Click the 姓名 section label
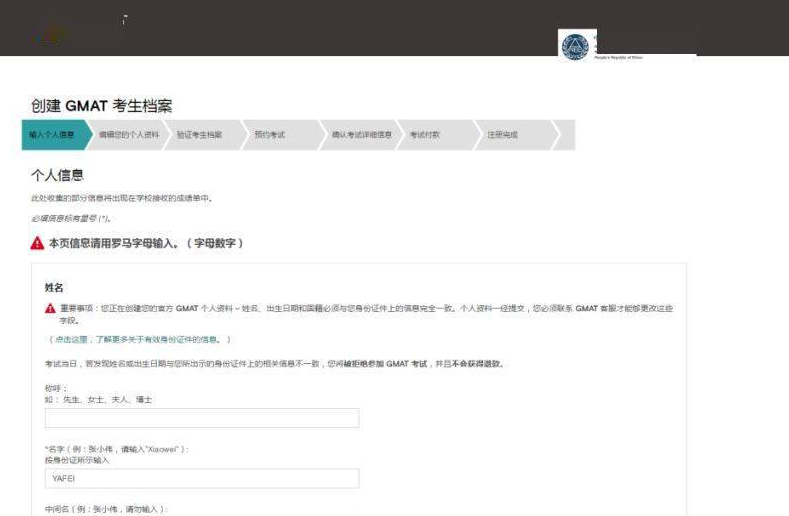 [x=54, y=287]
